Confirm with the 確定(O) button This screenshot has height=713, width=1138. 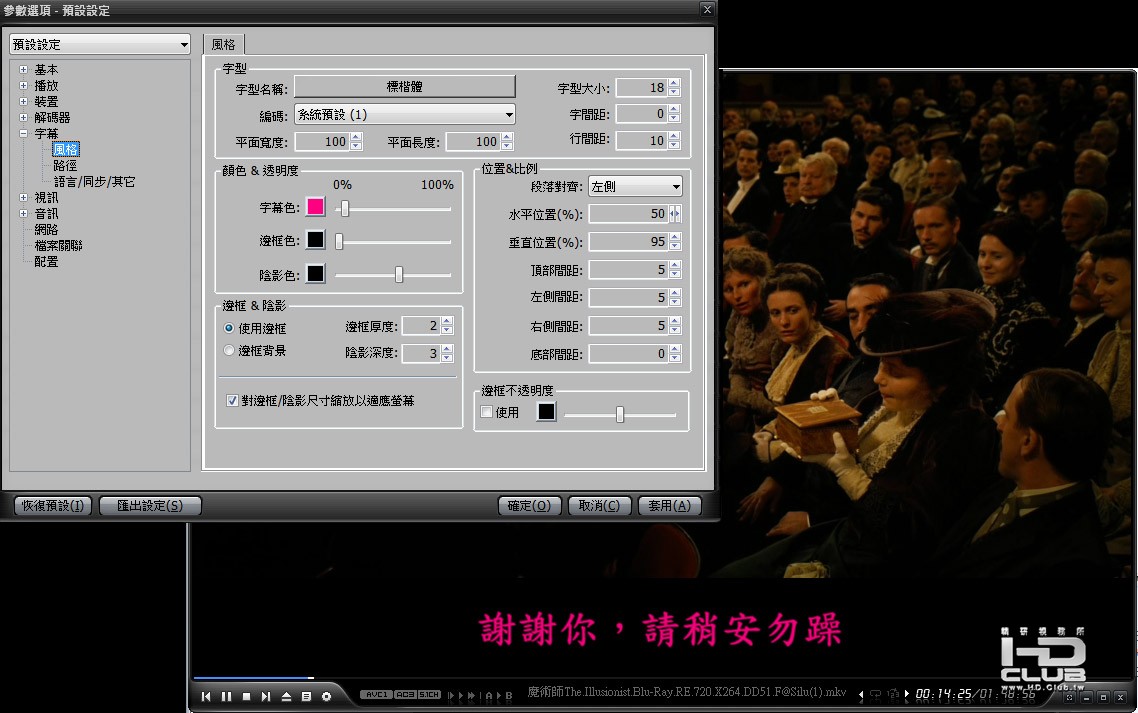(530, 505)
